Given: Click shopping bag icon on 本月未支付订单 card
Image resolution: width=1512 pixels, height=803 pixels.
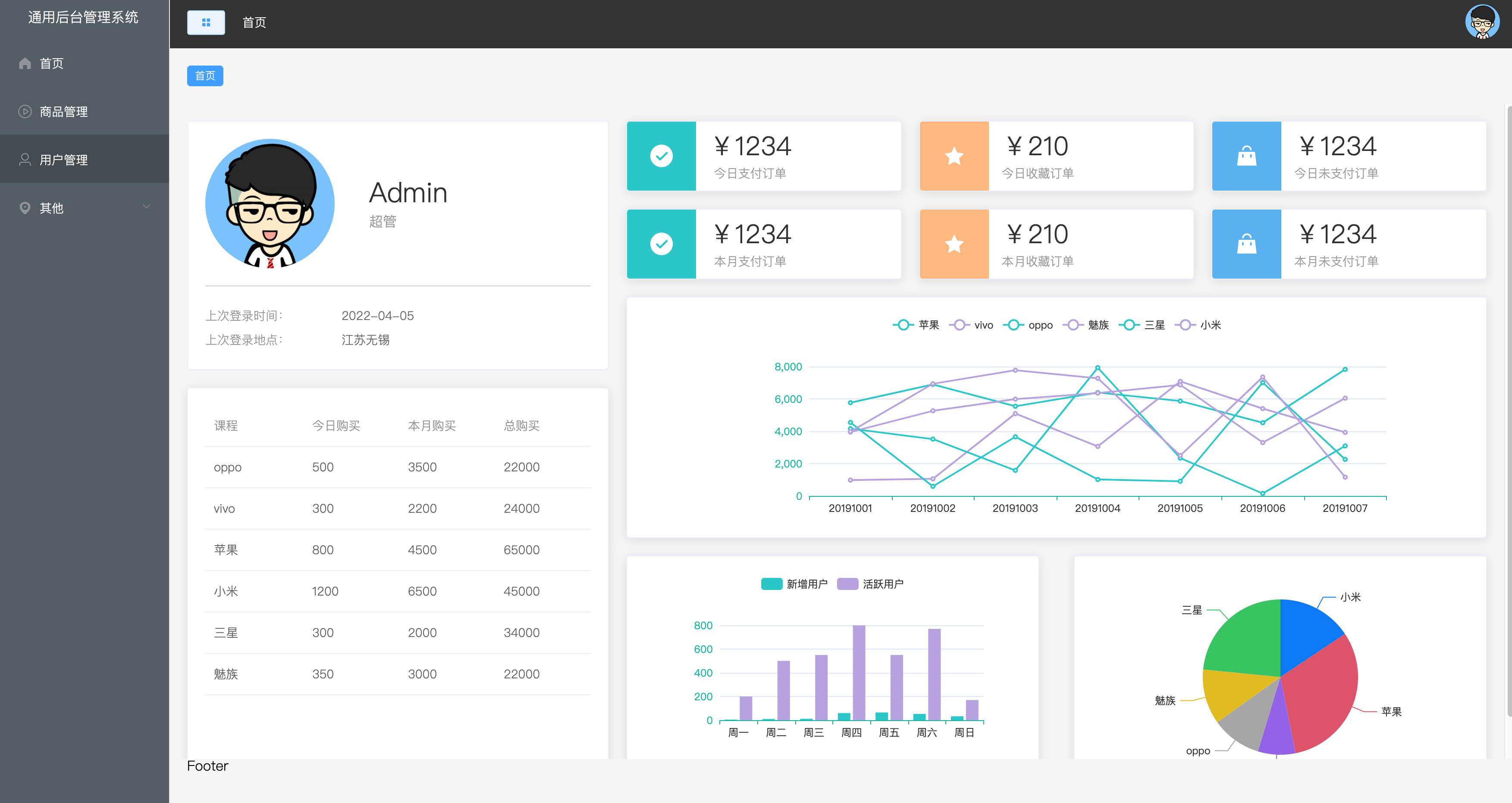Looking at the screenshot, I should [x=1246, y=244].
